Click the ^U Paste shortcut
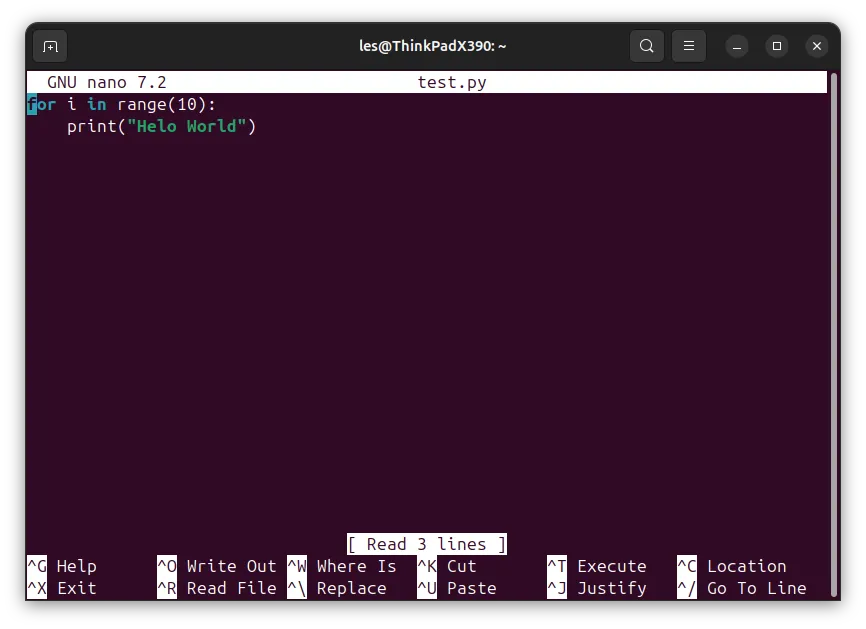The width and height of the screenshot is (866, 629). 457,588
